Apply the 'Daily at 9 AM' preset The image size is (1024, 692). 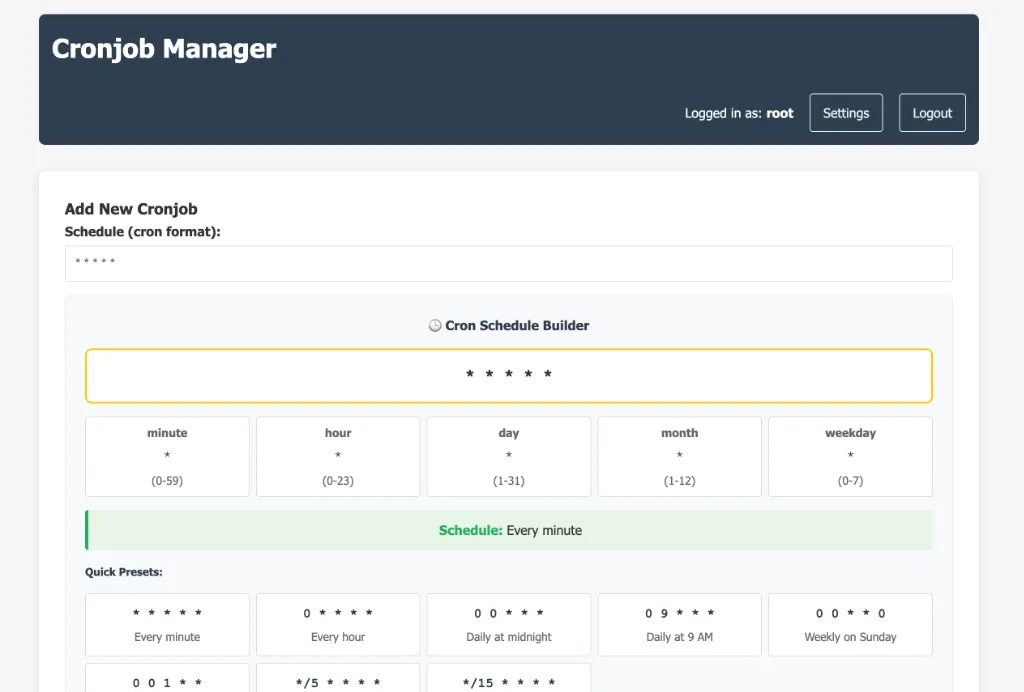click(x=679, y=624)
